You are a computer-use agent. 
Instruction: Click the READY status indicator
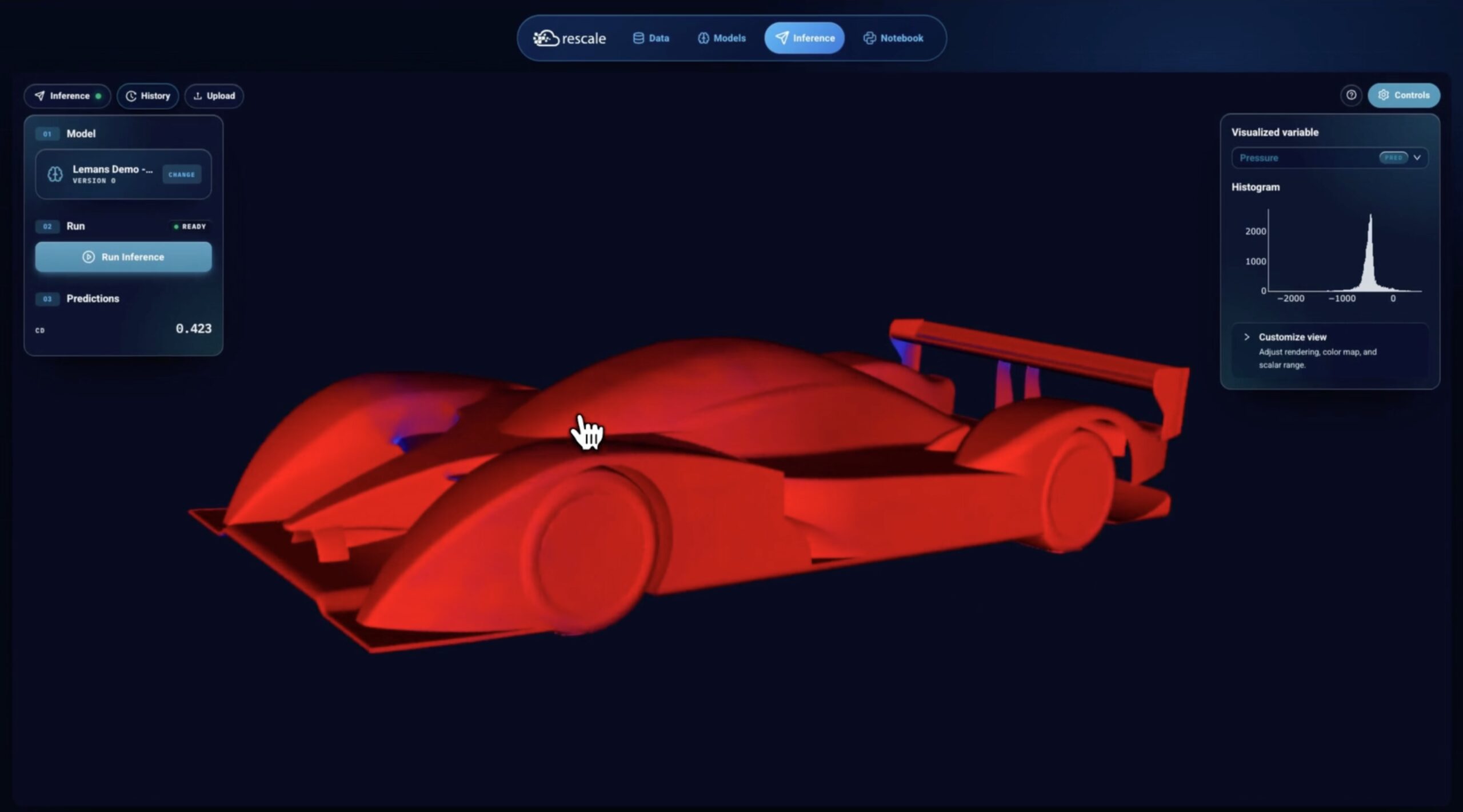coord(190,227)
